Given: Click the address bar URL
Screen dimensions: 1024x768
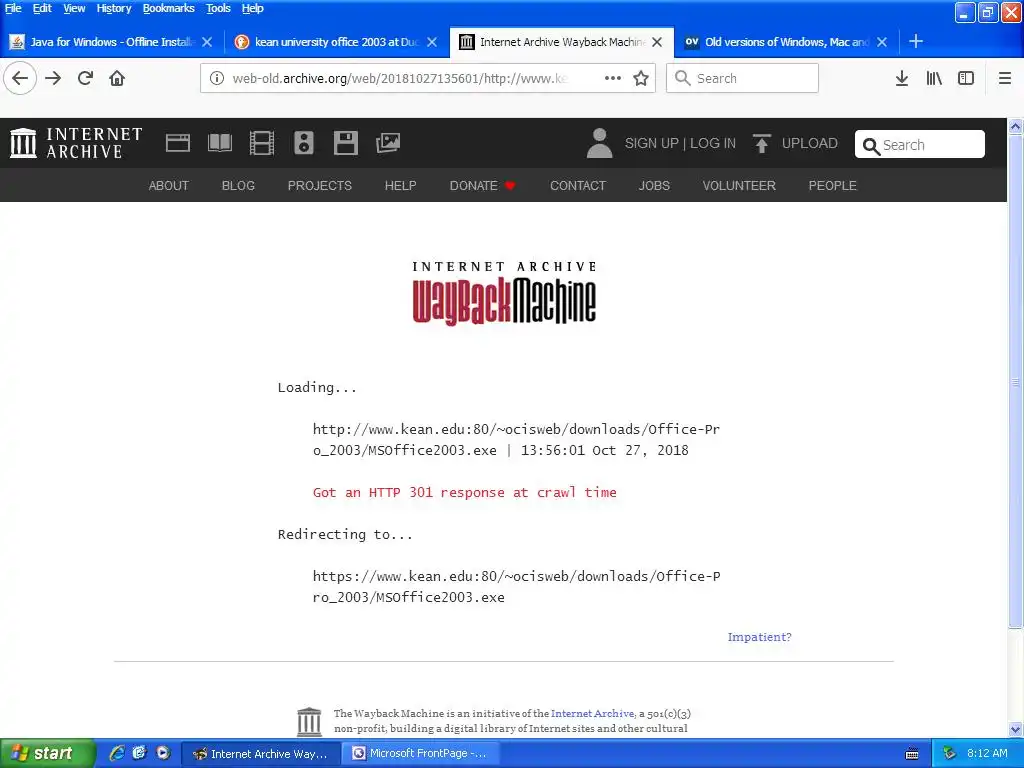Looking at the screenshot, I should 400,78.
